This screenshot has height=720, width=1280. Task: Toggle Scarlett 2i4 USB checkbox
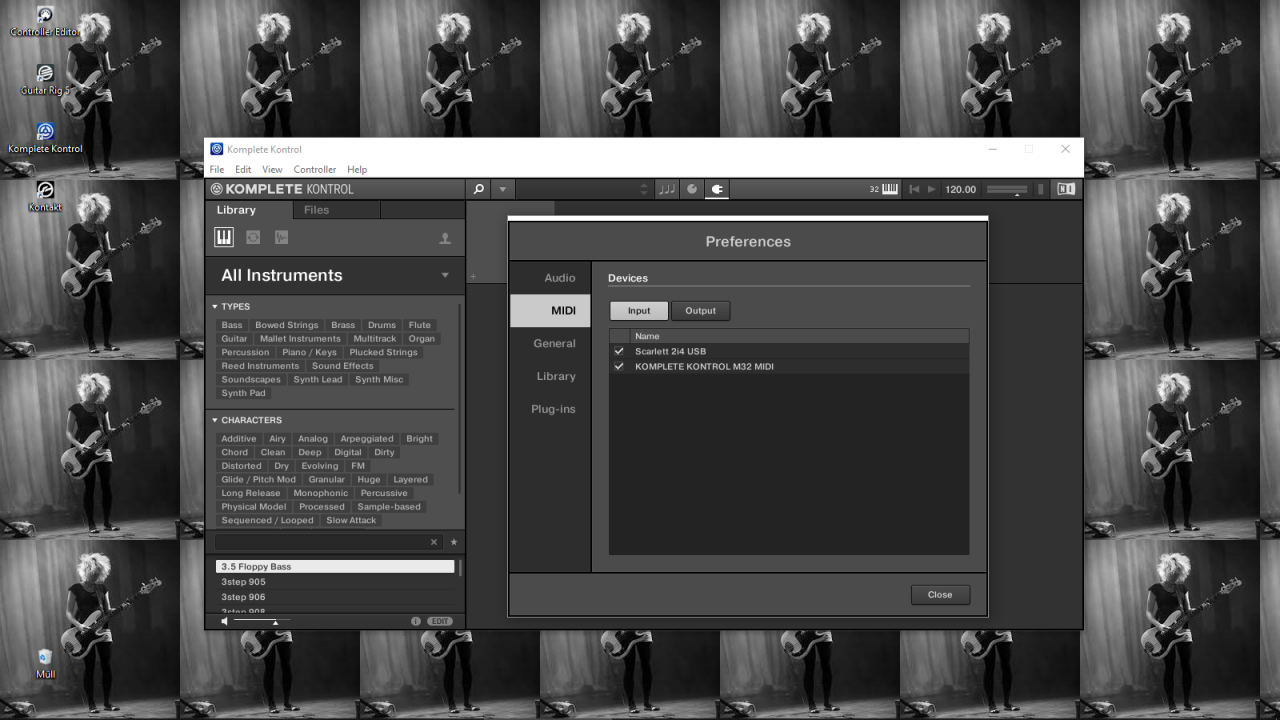[619, 351]
